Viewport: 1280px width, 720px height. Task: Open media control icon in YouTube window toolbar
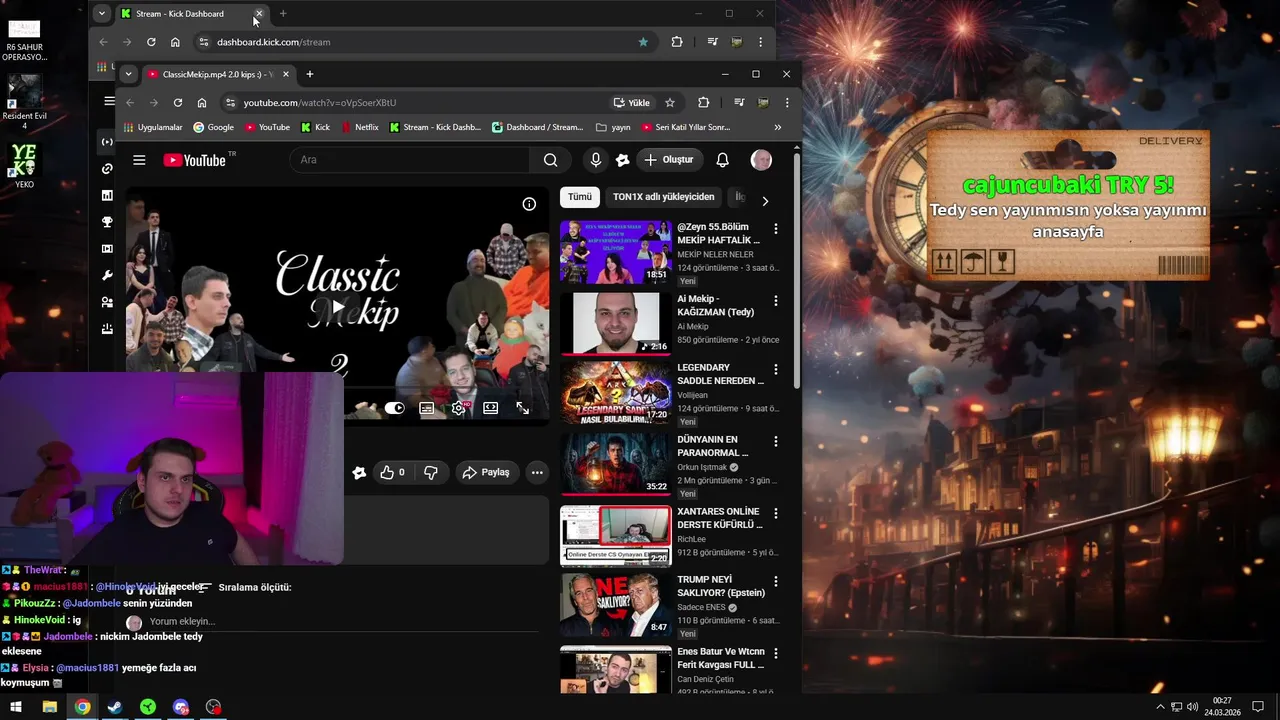pos(739,102)
